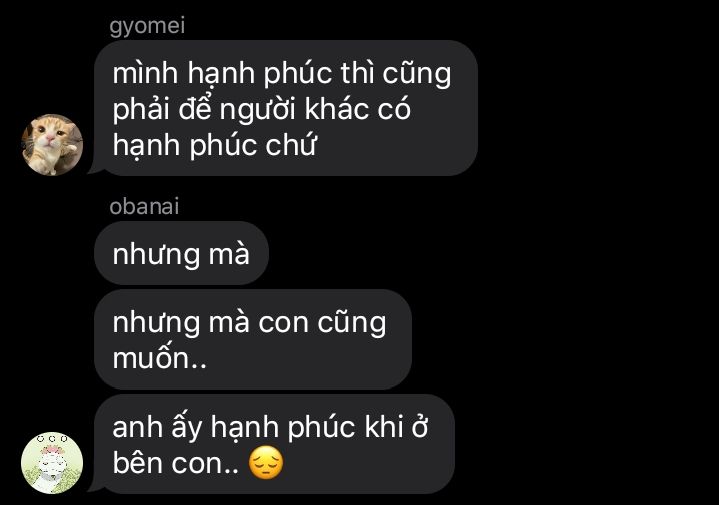Screen dimensions: 719x505
Task: Click the "anh ấy hạnh phúc" message bubble
Action: coord(274,444)
